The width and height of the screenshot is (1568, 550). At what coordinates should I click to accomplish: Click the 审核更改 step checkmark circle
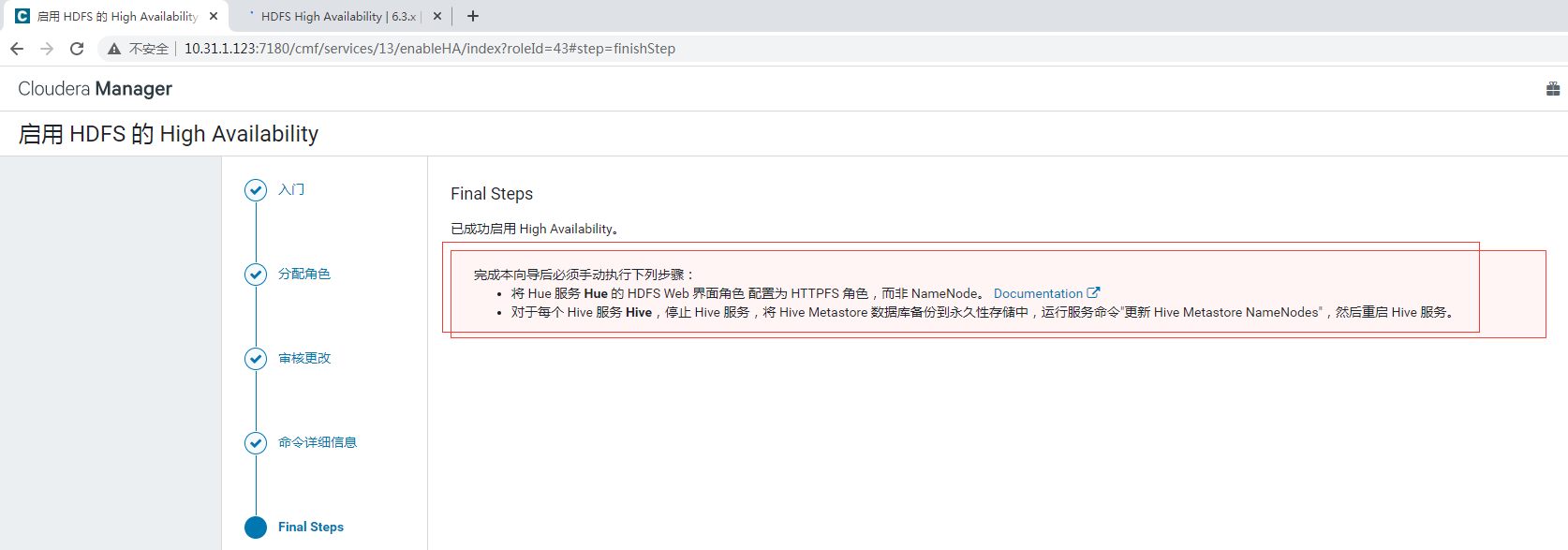tap(256, 359)
